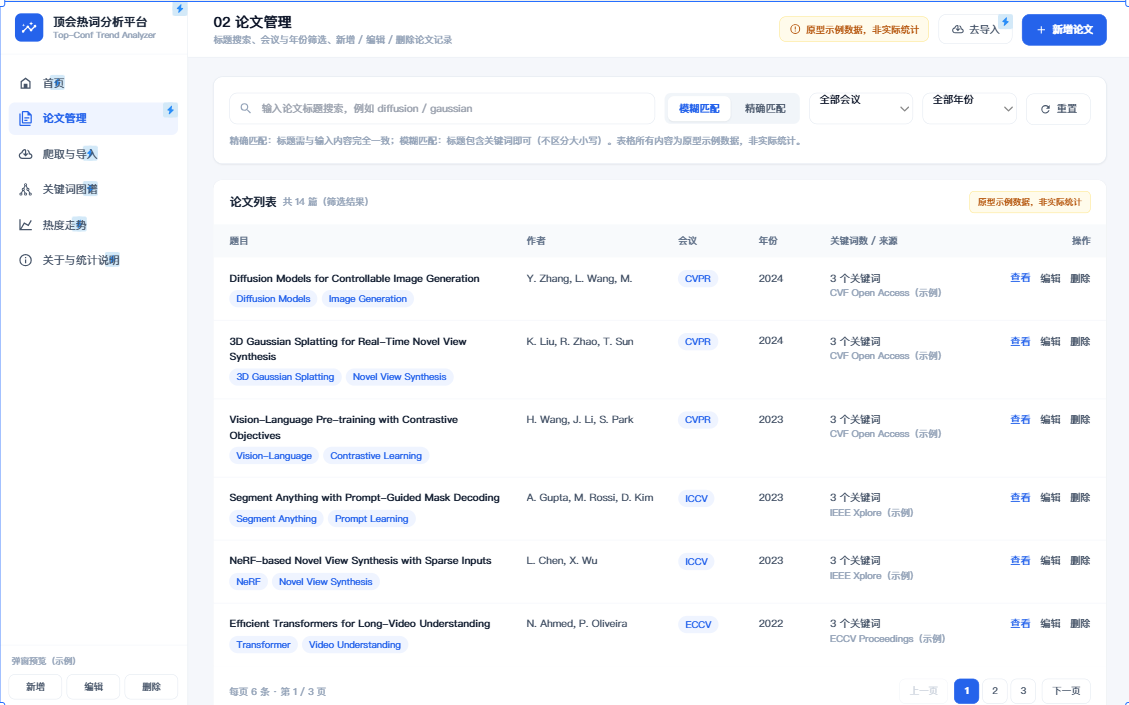The image size is (1129, 705).
Task: Click the 新增 dialog preview button
Action: coord(35,687)
